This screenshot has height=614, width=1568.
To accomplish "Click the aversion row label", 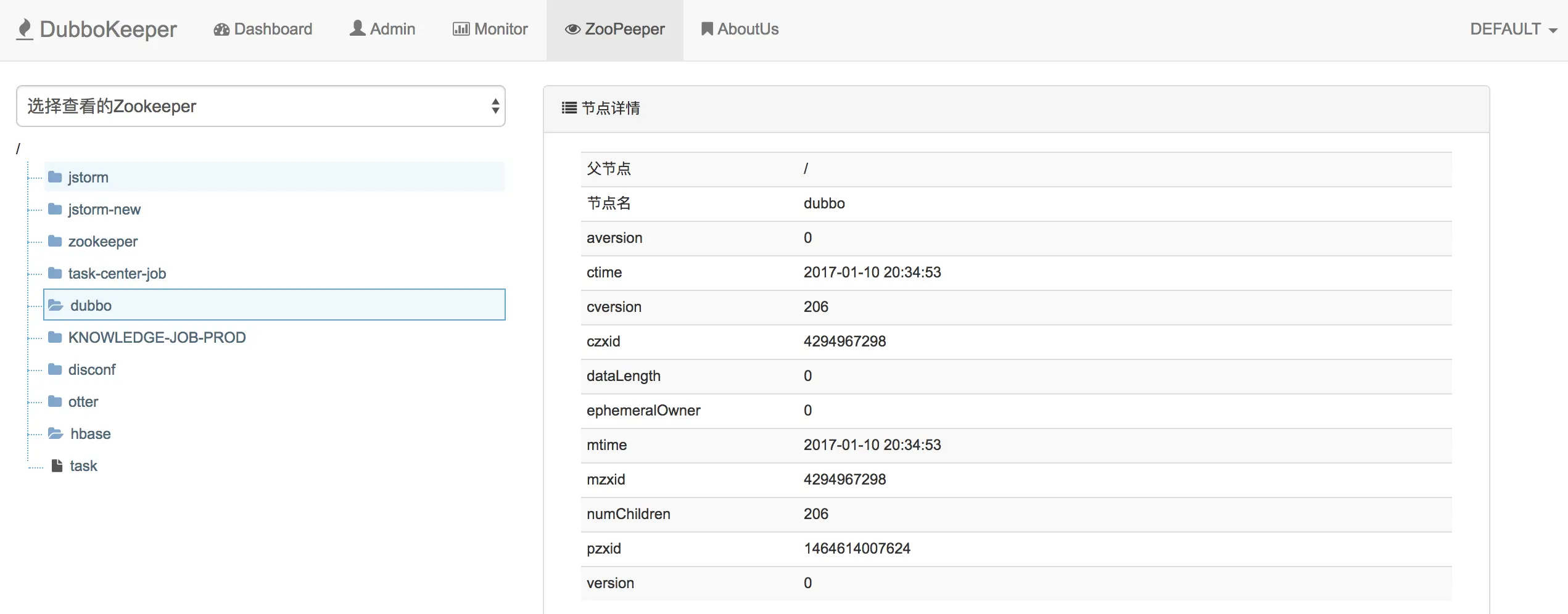I will pos(614,238).
